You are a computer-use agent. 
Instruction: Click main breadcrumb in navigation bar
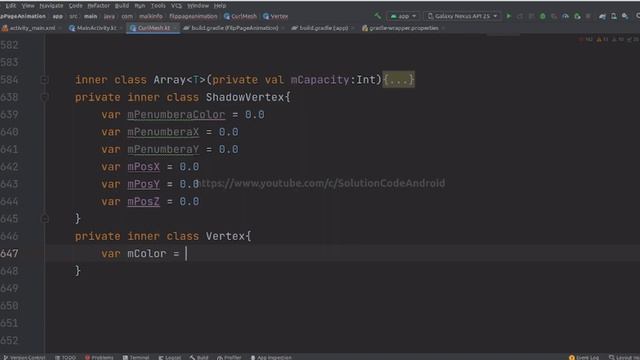tap(91, 16)
